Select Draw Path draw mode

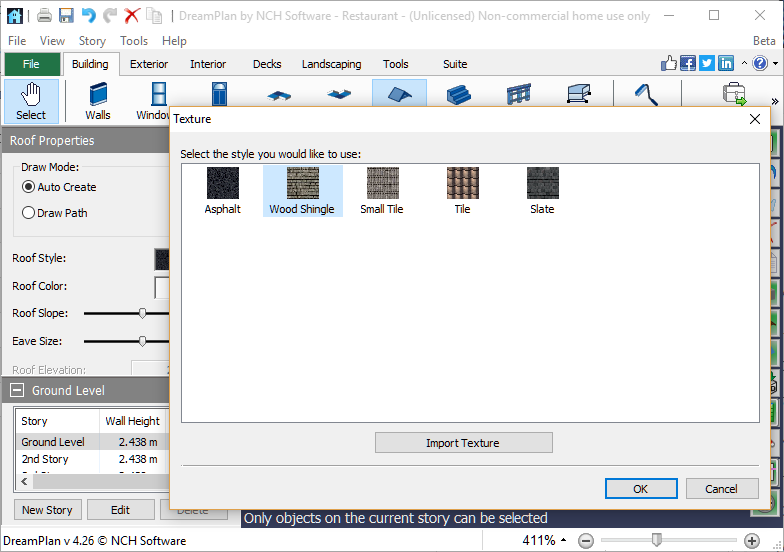point(28,213)
